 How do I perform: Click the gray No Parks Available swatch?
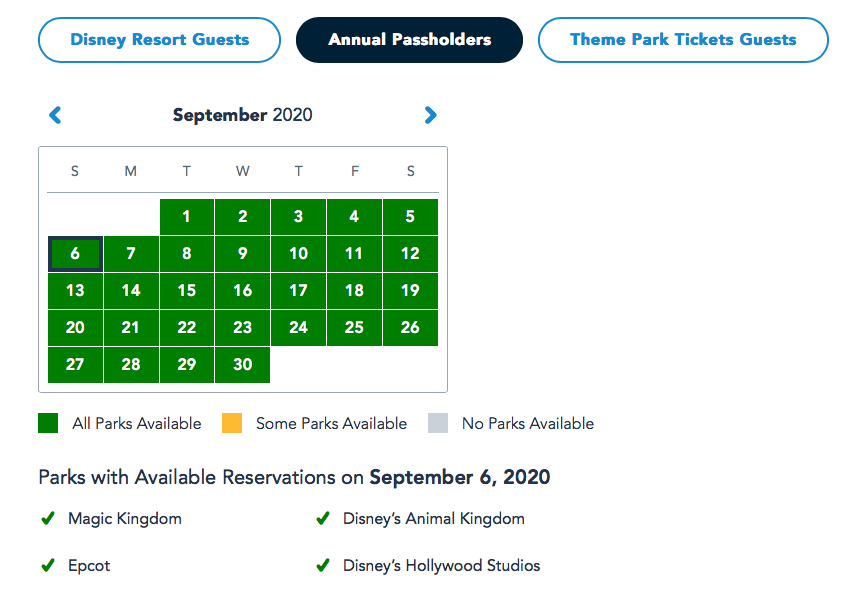(438, 424)
